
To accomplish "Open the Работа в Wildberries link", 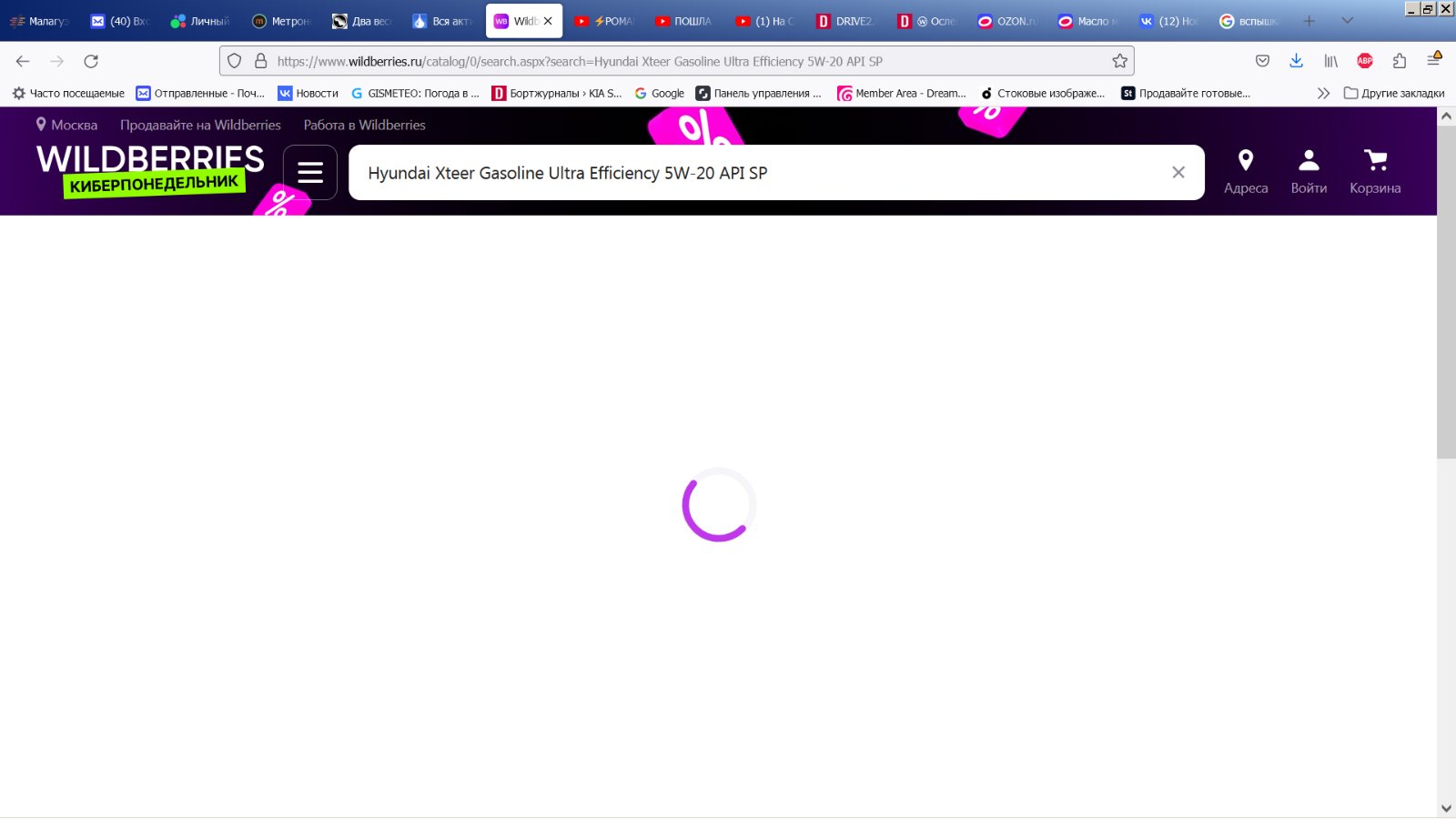I will [x=364, y=125].
